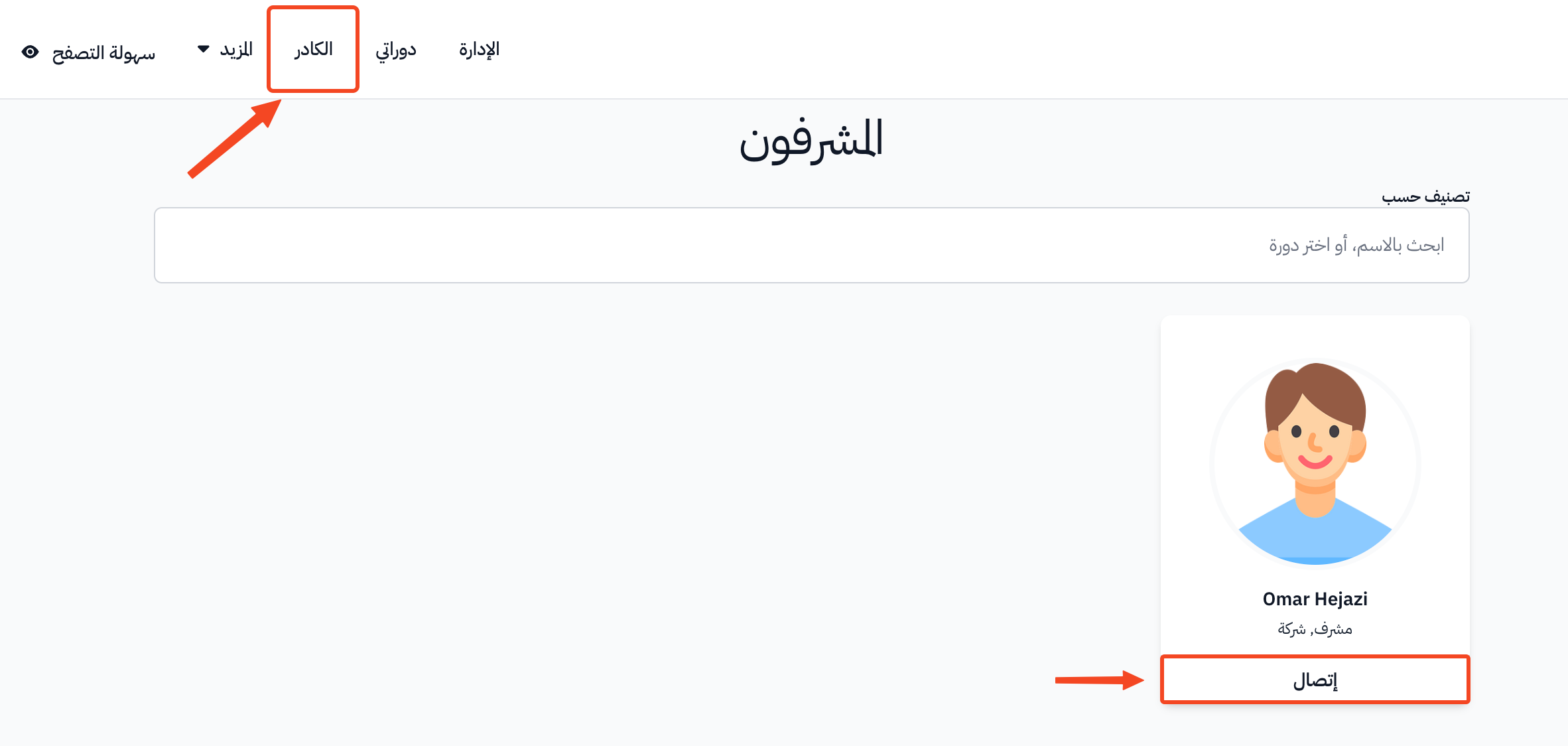Click the المشرفون page heading
The height and width of the screenshot is (746, 1568).
811,139
